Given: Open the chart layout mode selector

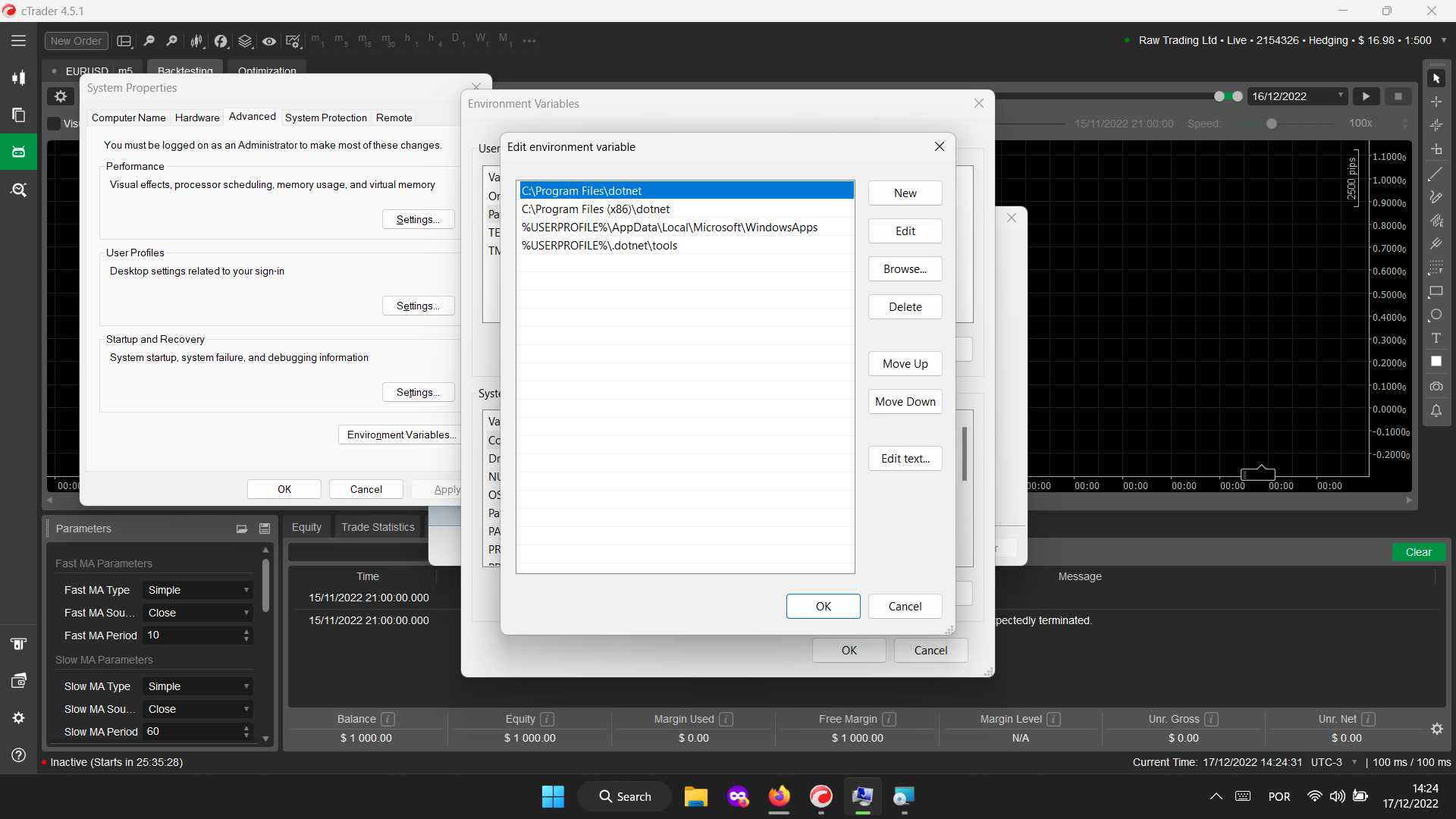Looking at the screenshot, I should click(x=125, y=41).
